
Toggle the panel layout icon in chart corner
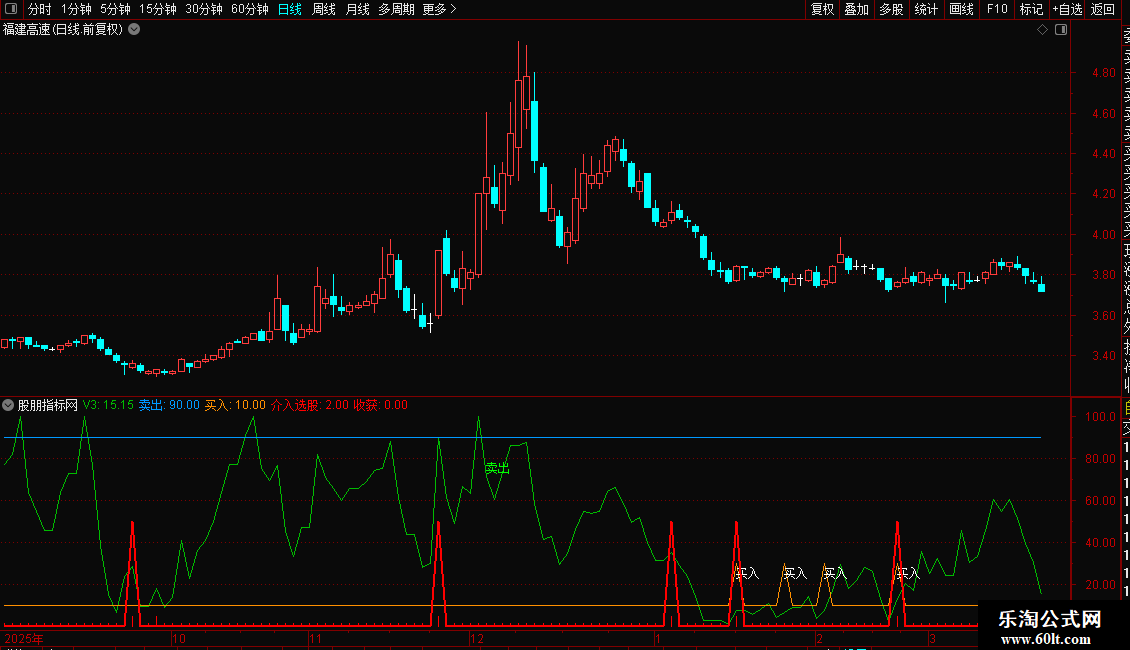coord(1061,30)
